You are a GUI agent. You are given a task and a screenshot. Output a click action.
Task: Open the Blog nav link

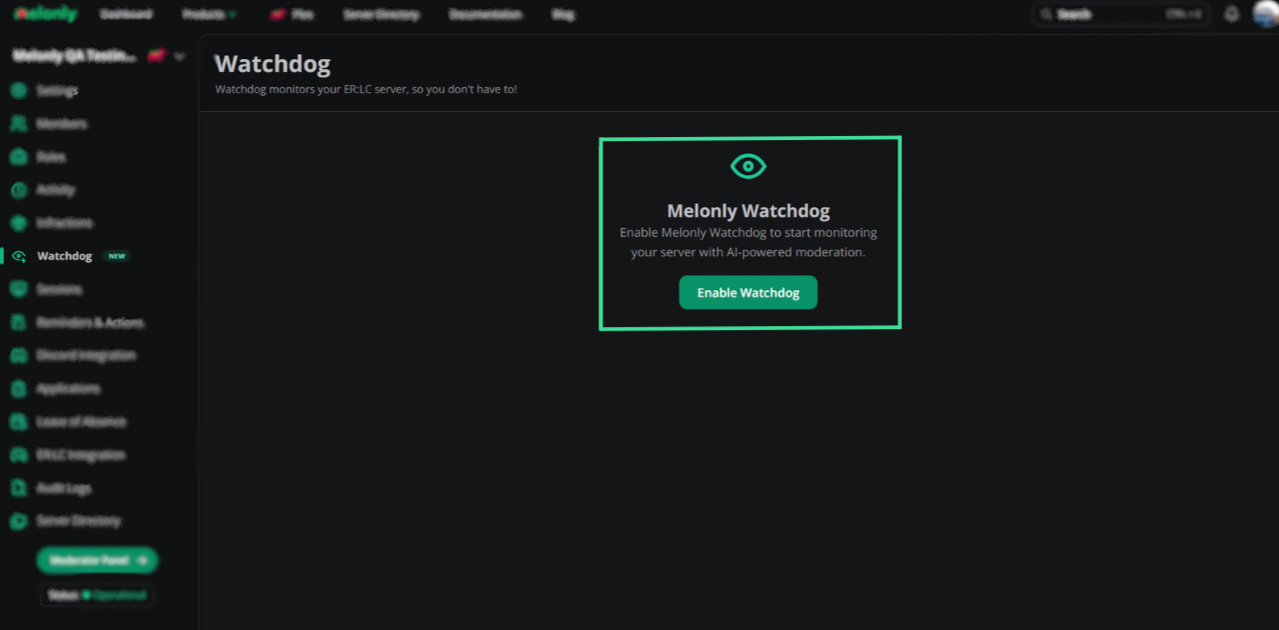pyautogui.click(x=563, y=15)
